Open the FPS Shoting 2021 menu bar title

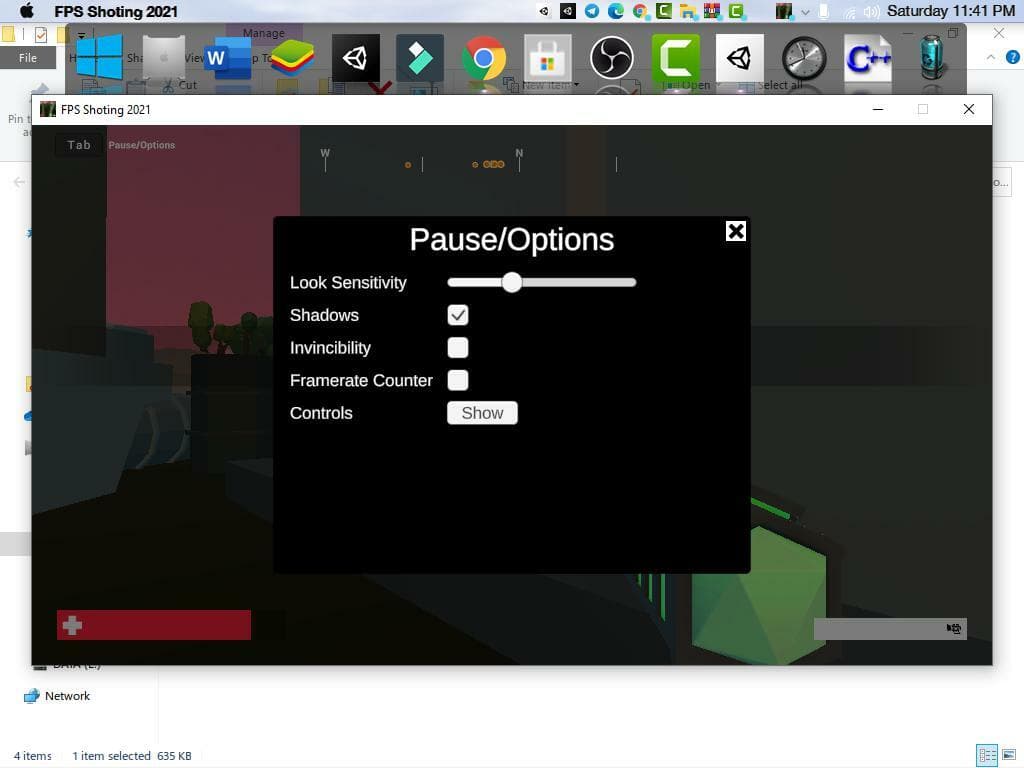[116, 11]
